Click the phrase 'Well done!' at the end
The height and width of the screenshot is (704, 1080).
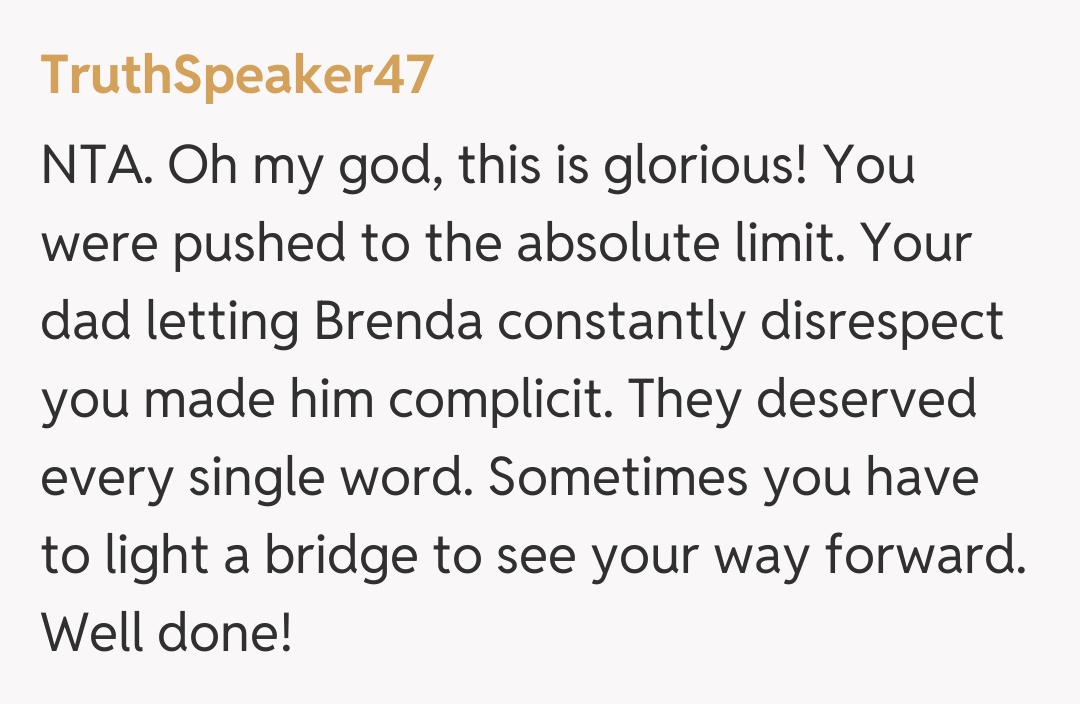[x=167, y=634]
